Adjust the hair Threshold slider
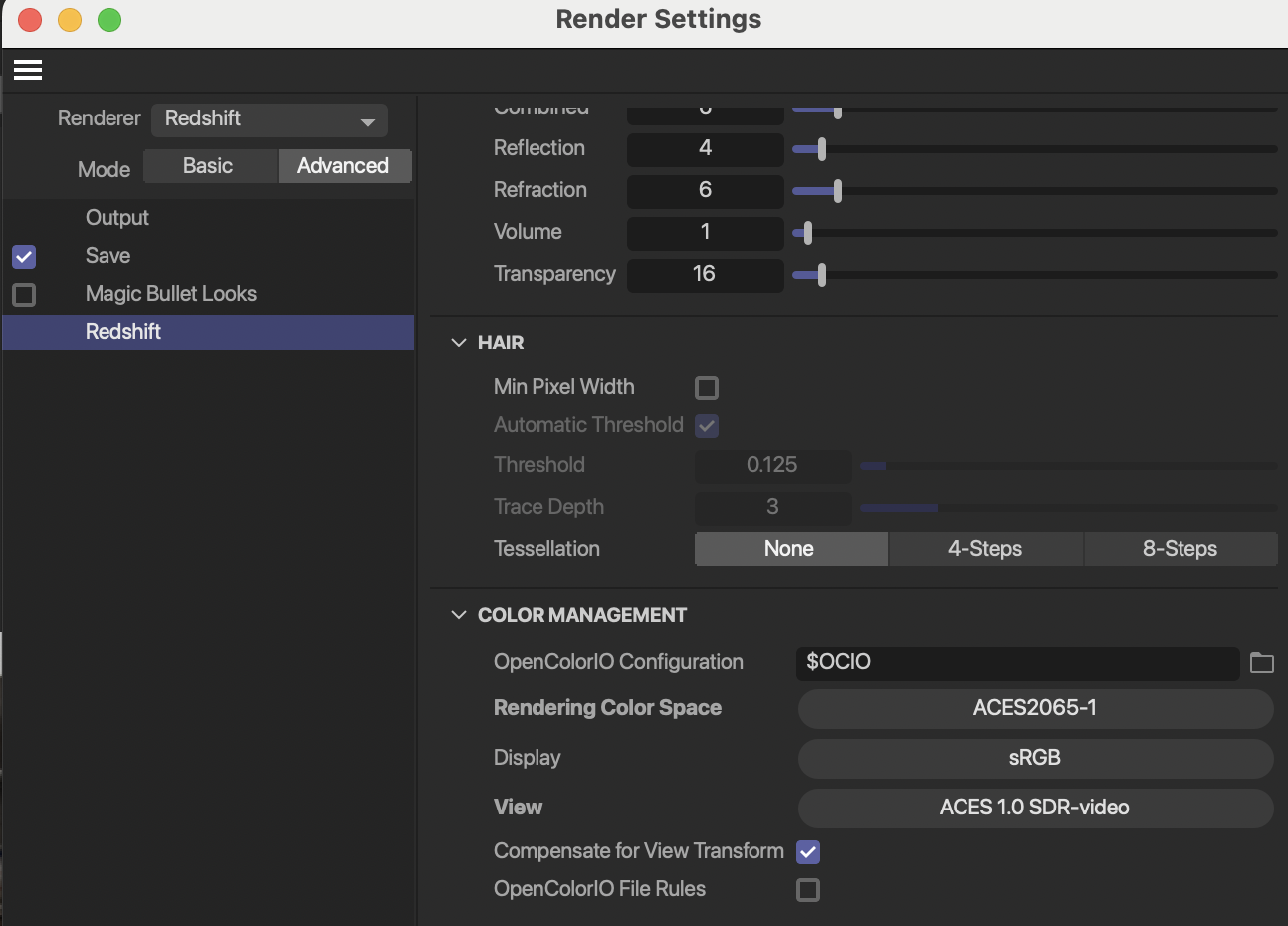 [x=1068, y=466]
